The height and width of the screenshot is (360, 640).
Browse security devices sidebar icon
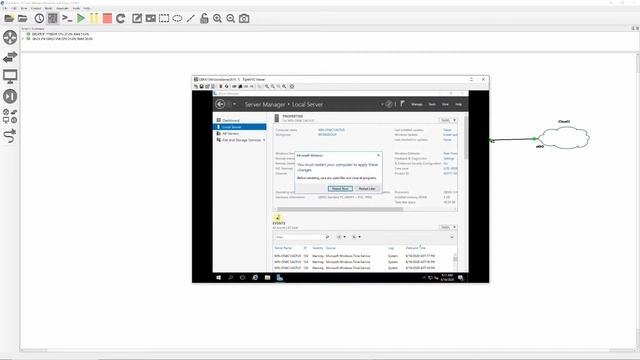tap(10, 96)
